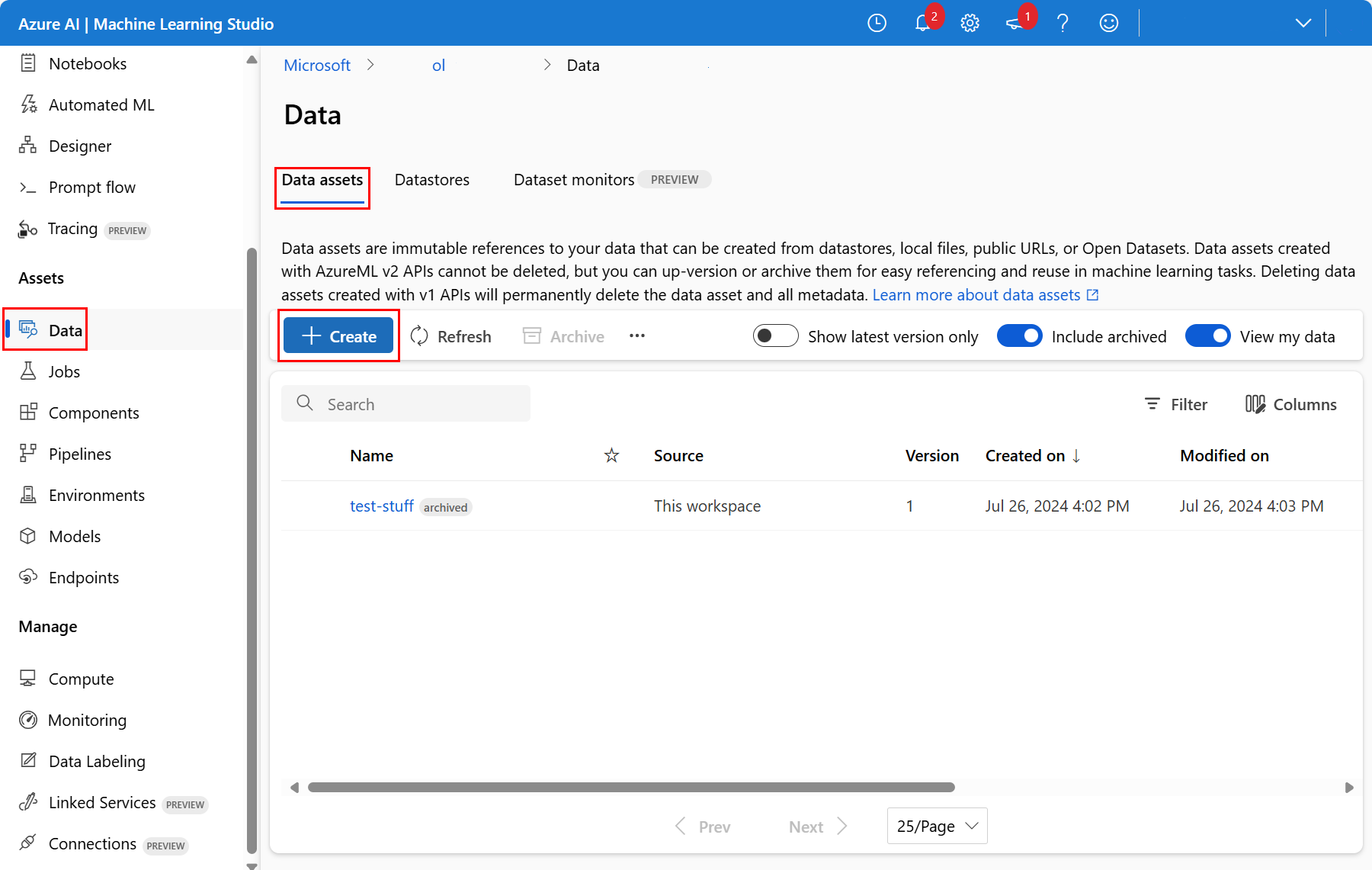Image resolution: width=1372 pixels, height=870 pixels.
Task: Open the settings gear icon
Action: pos(970,24)
